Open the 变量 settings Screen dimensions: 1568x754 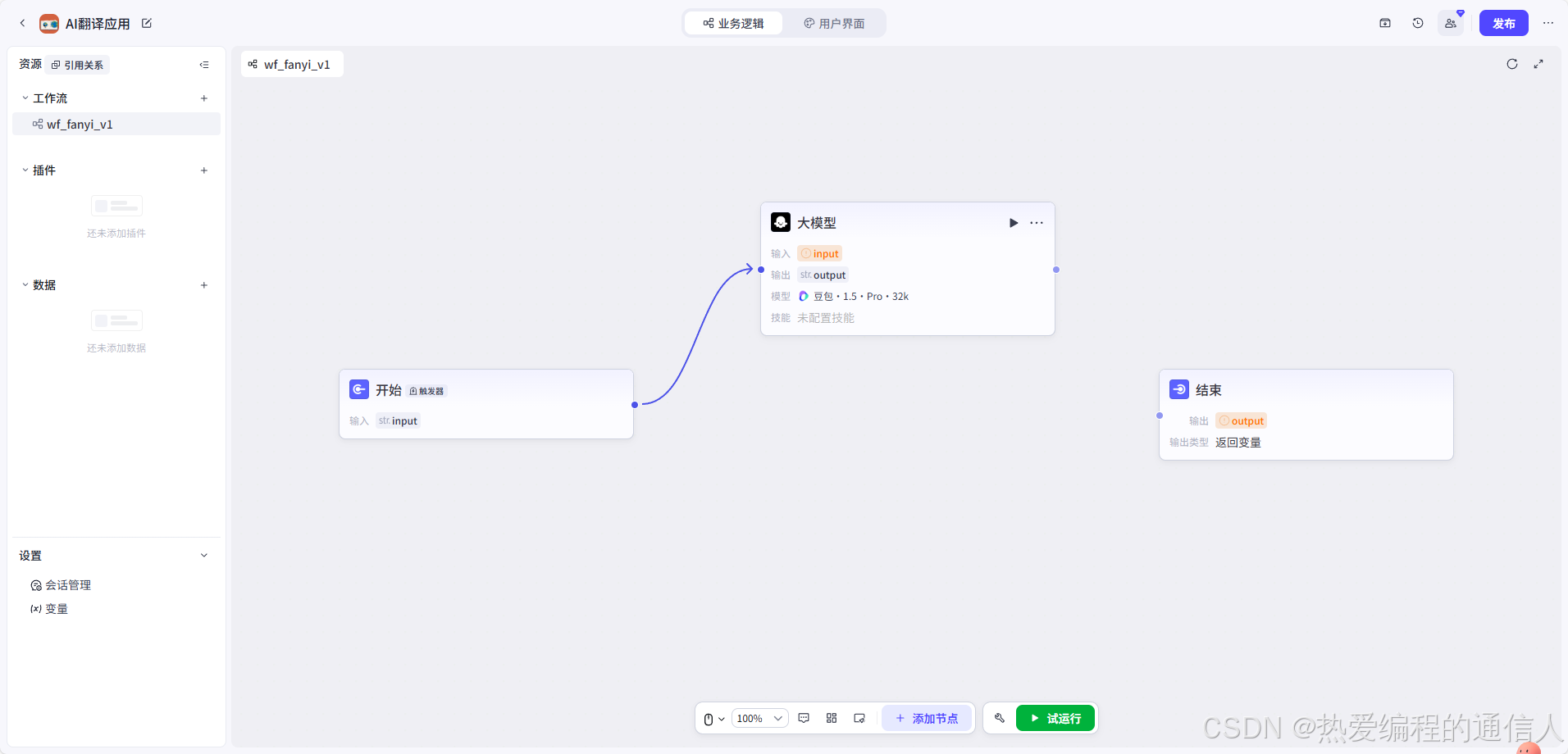point(49,609)
